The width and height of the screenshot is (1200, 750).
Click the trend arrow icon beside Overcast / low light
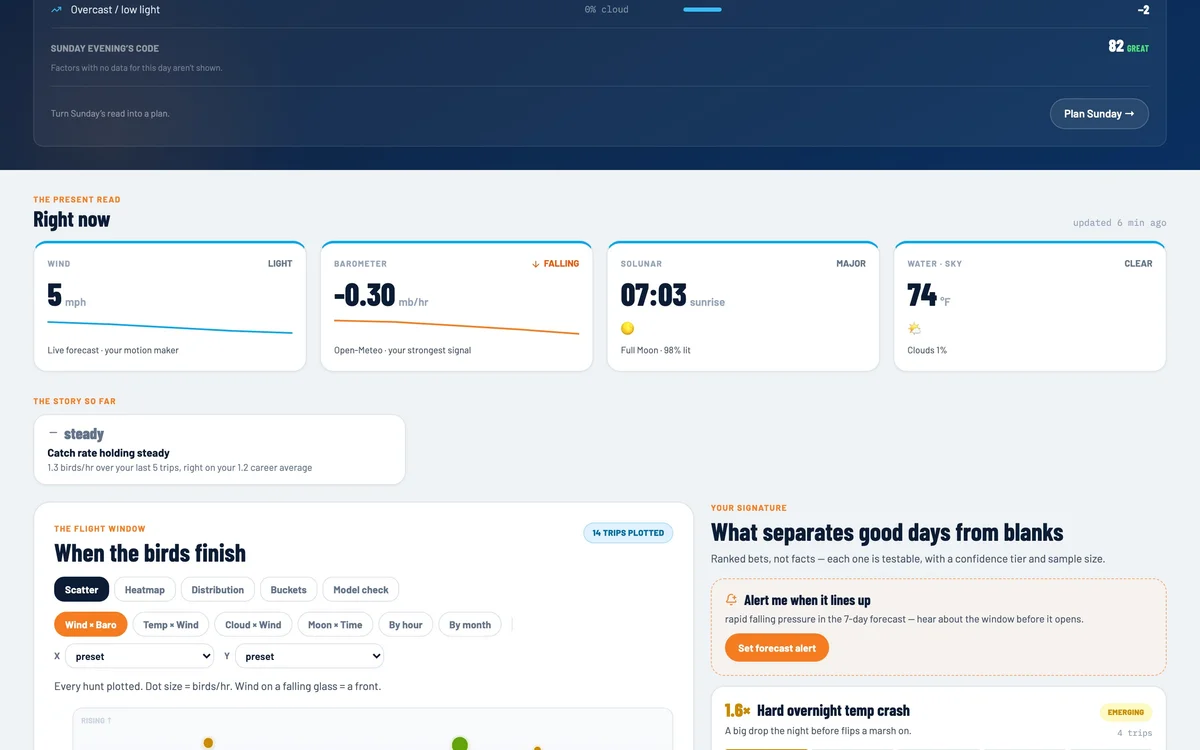click(57, 10)
